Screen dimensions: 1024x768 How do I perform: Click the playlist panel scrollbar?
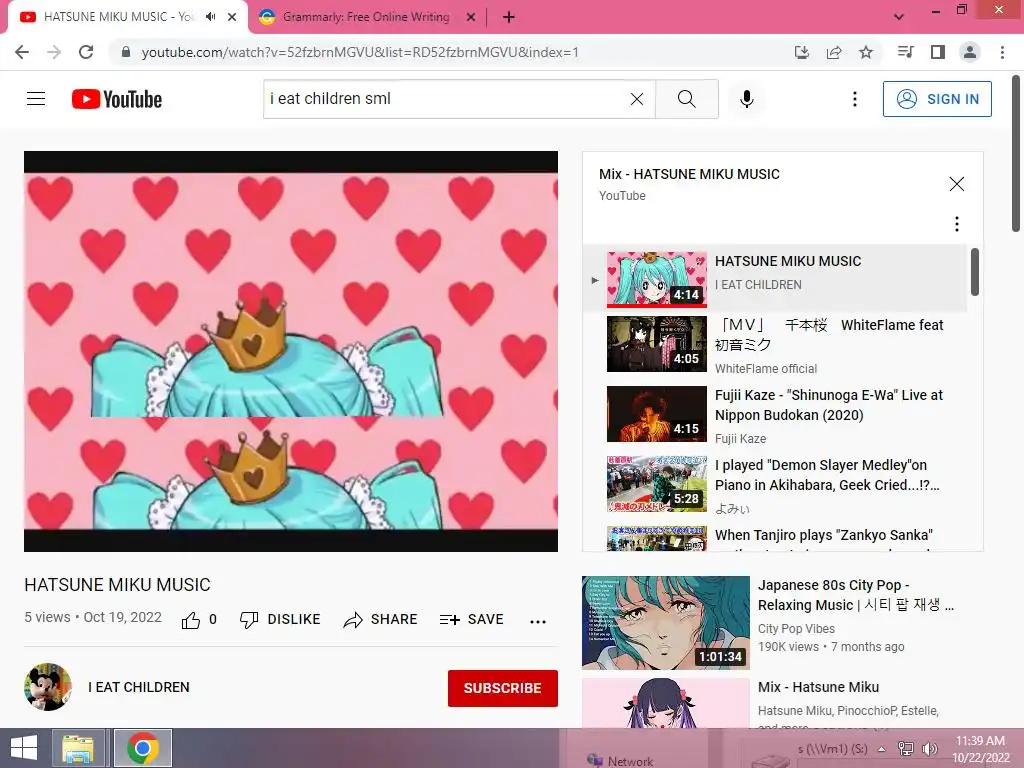point(975,272)
